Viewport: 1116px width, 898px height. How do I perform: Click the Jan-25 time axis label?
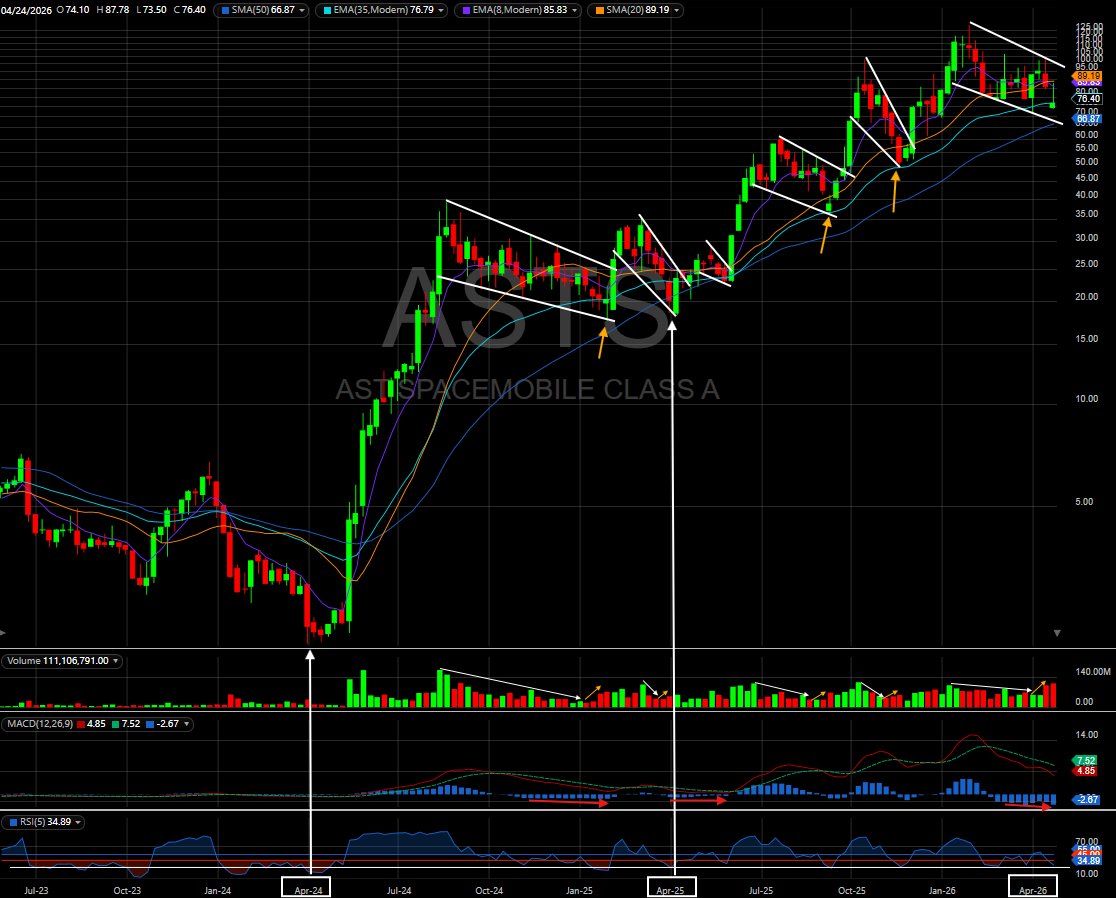click(579, 890)
